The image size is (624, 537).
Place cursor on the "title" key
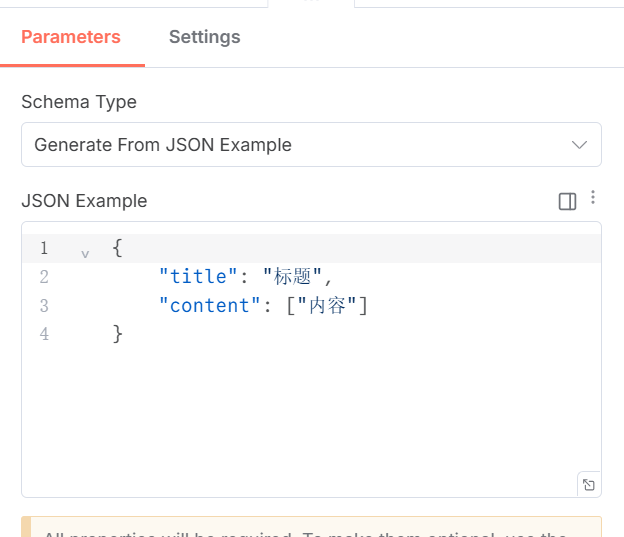(198, 277)
